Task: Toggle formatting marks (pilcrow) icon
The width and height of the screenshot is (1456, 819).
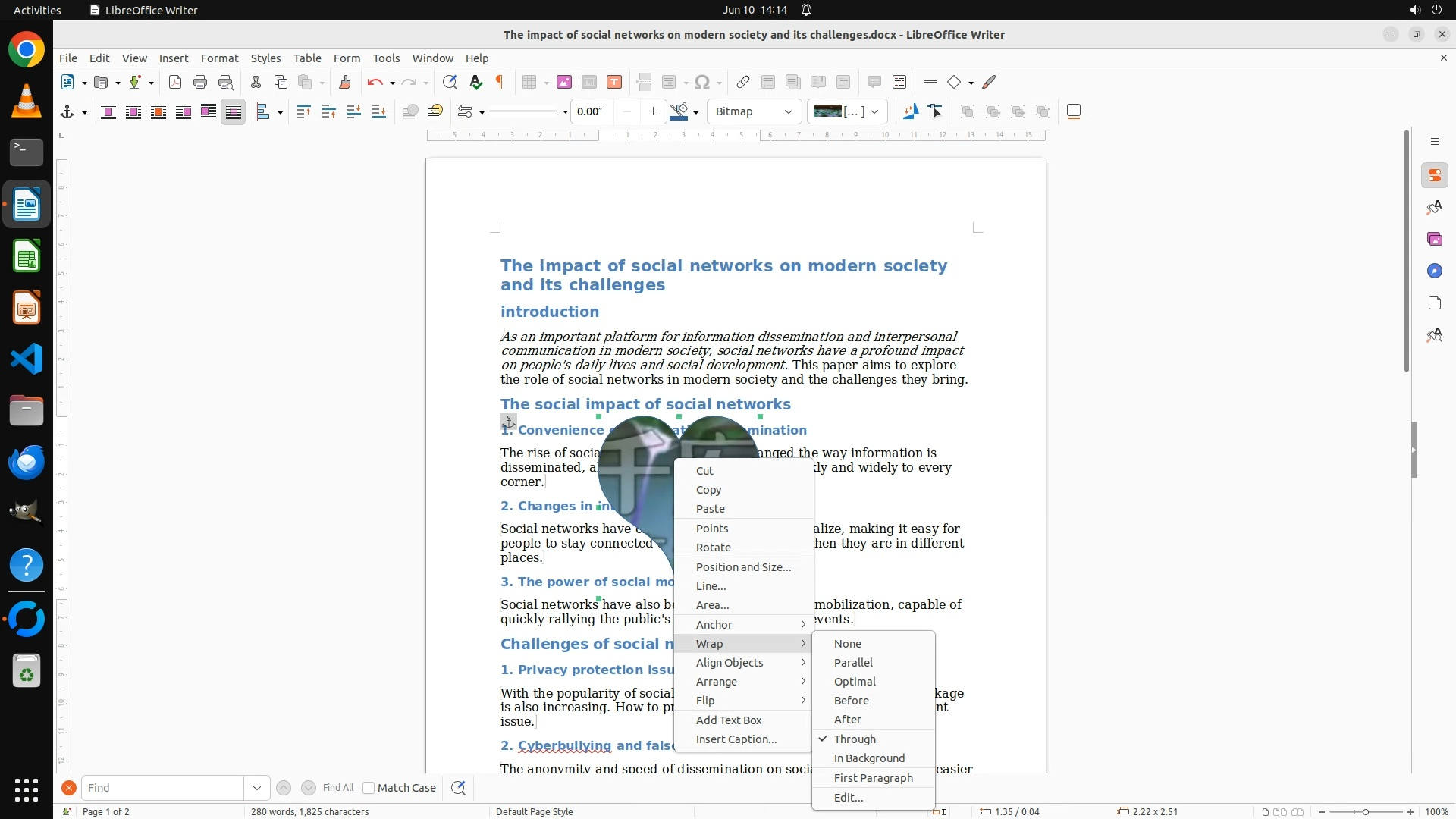Action: click(500, 83)
